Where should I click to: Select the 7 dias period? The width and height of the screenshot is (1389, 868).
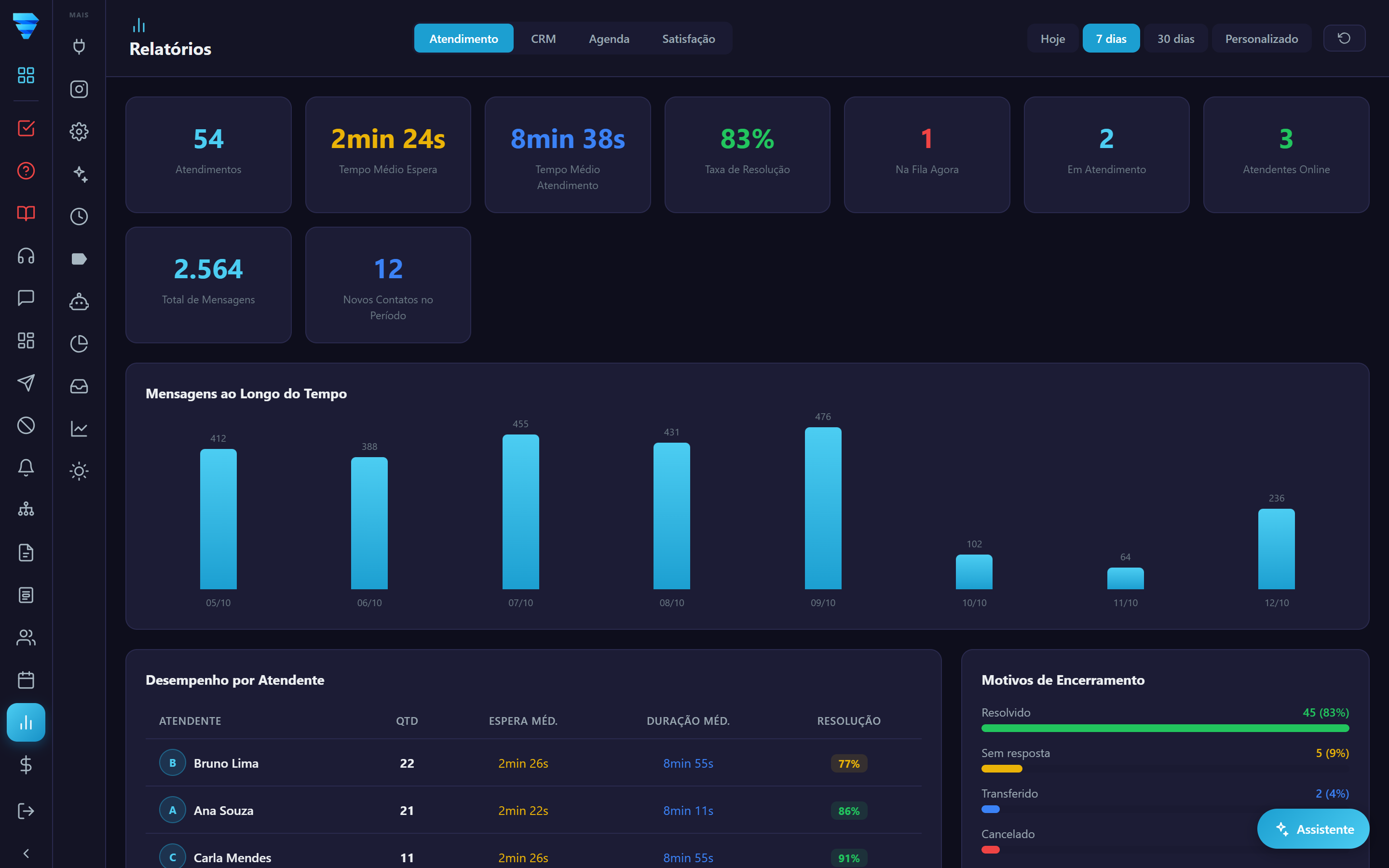[x=1111, y=39]
